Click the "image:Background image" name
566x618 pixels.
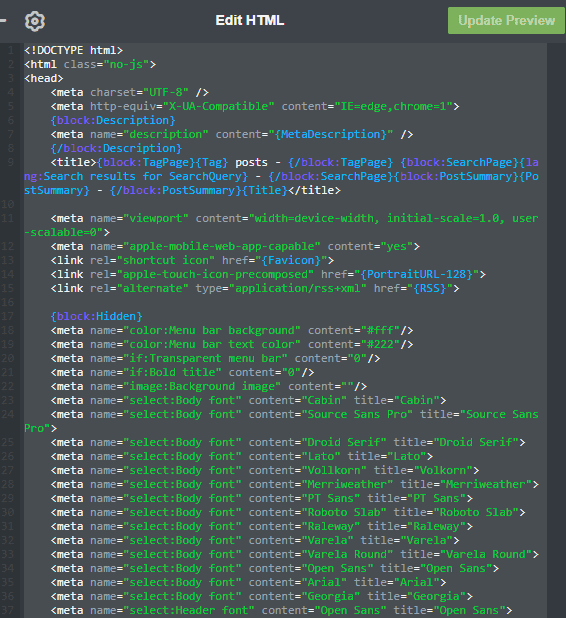pos(202,386)
